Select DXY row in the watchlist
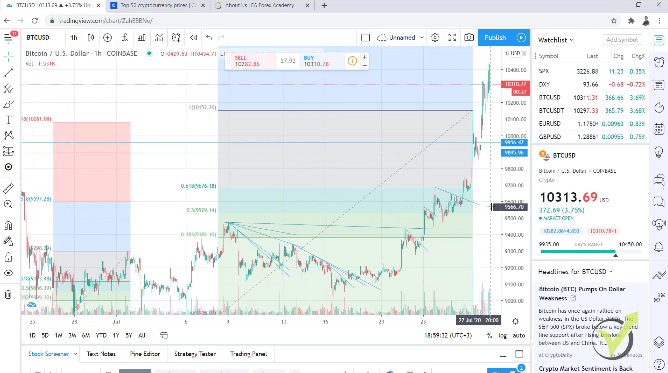The image size is (668, 373). 591,84
